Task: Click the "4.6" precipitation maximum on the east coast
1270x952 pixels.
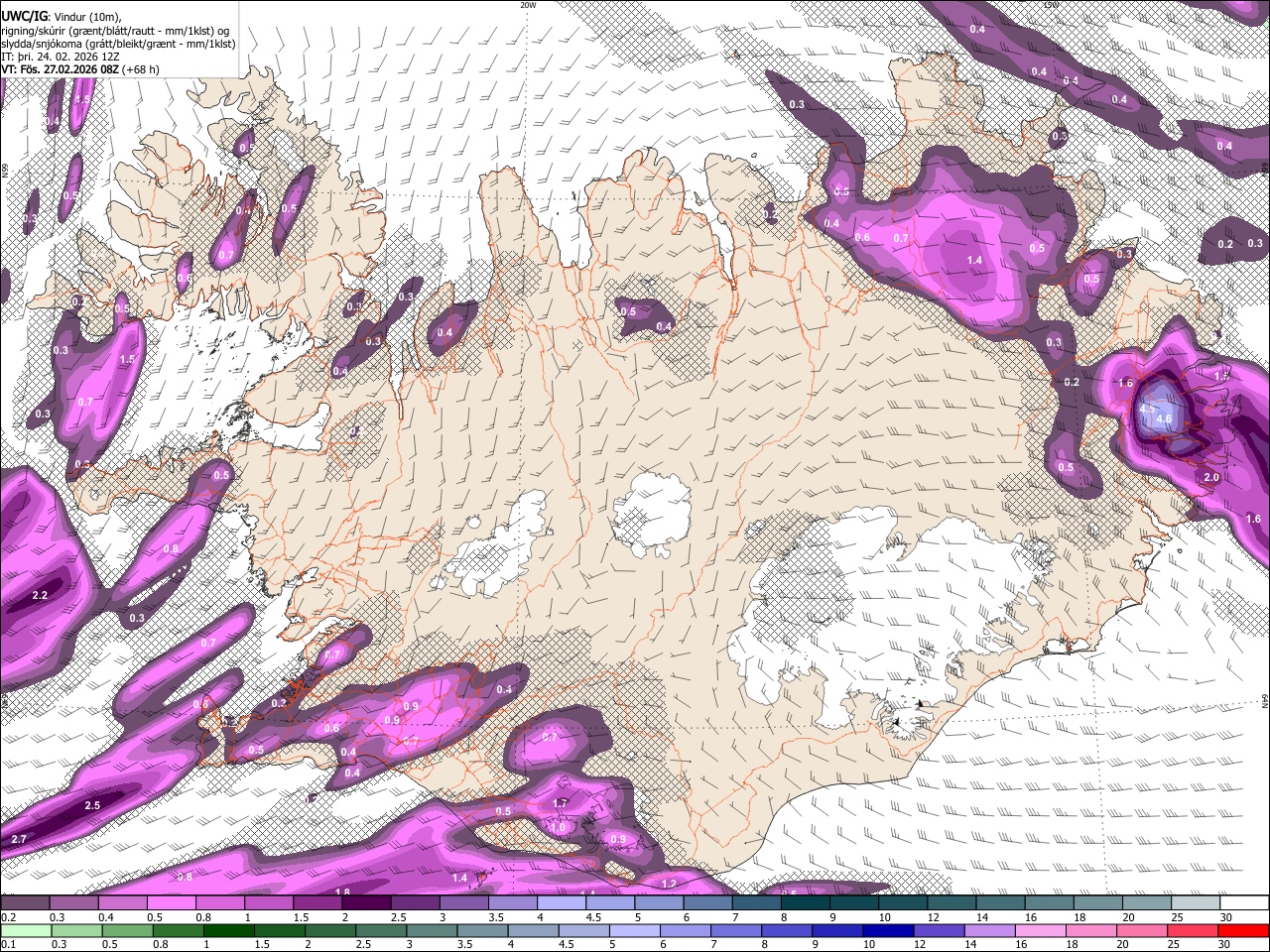Action: coord(1164,419)
